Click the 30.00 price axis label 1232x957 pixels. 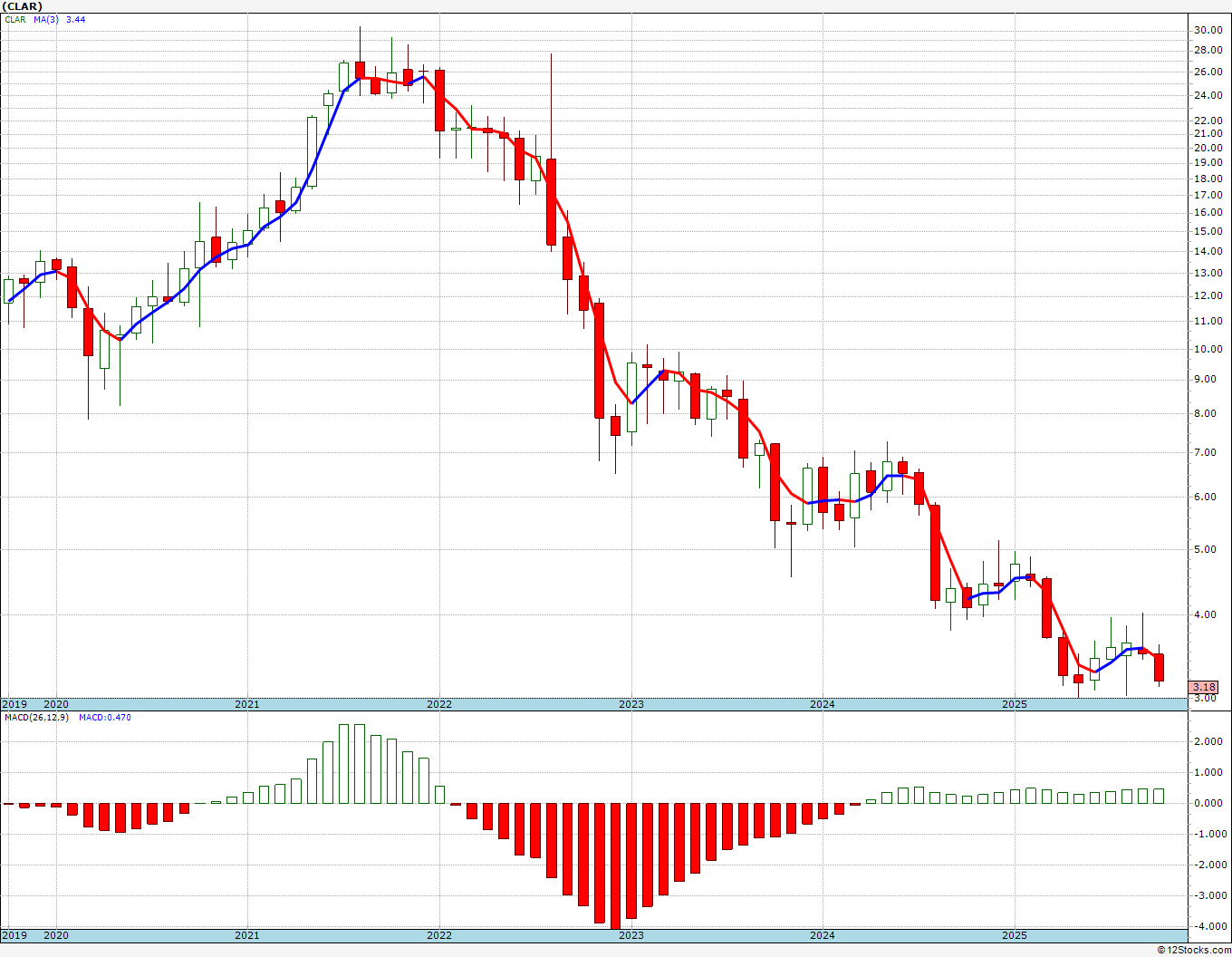(1208, 30)
